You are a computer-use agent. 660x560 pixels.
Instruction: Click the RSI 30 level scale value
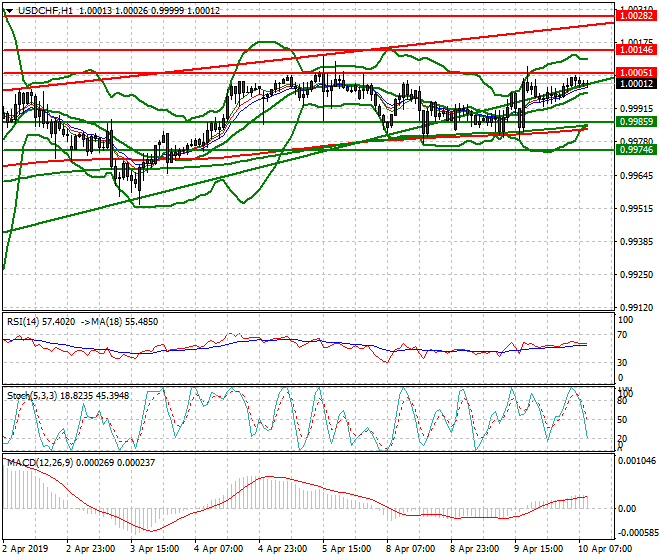click(x=623, y=363)
